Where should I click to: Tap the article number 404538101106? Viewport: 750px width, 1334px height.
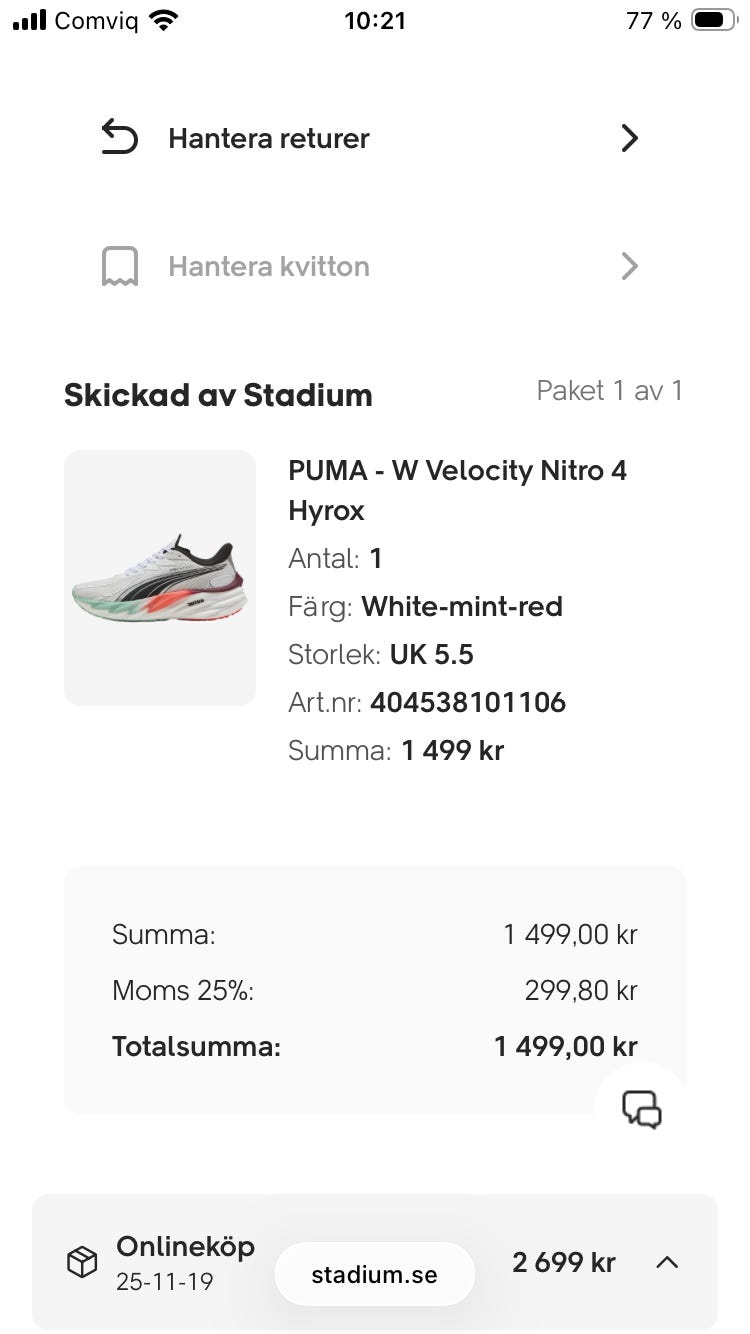click(467, 703)
